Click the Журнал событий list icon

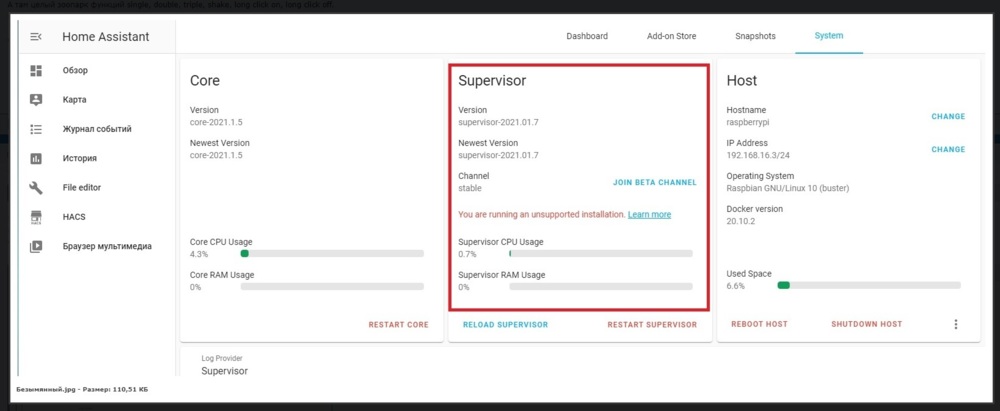pos(36,130)
